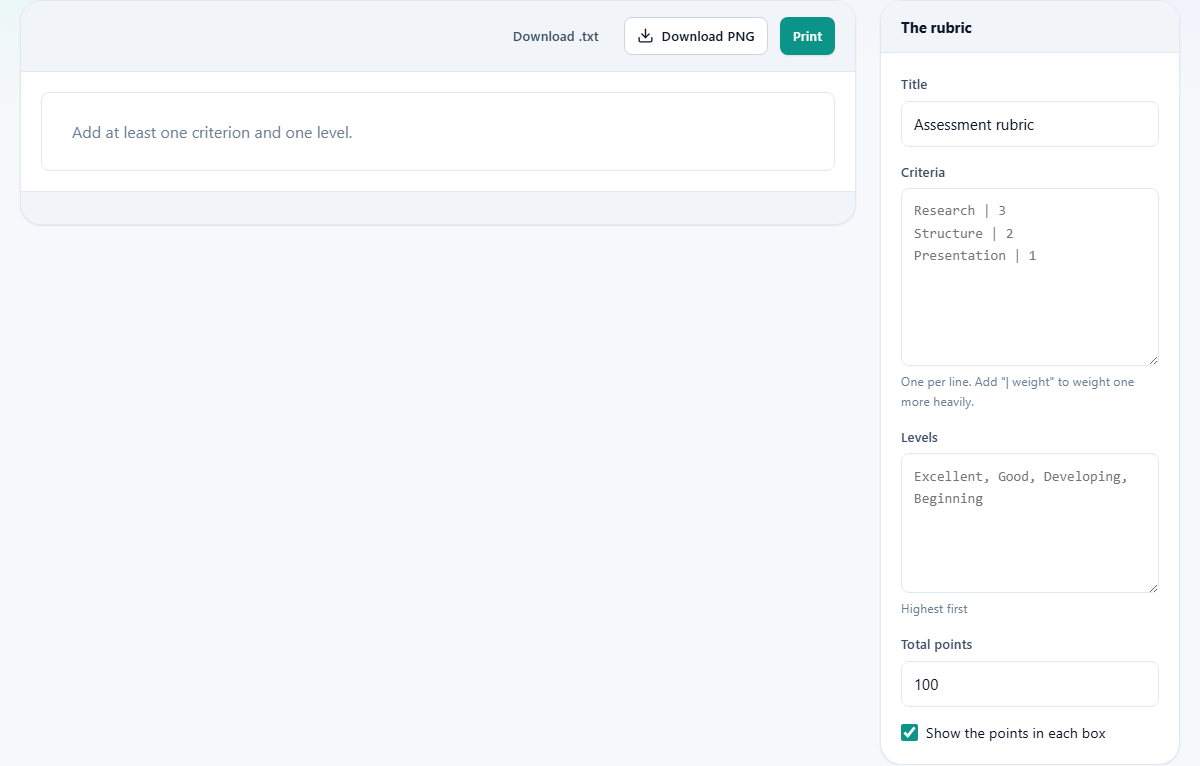Click into the Criteria text area
1200x766 pixels.
click(1030, 277)
